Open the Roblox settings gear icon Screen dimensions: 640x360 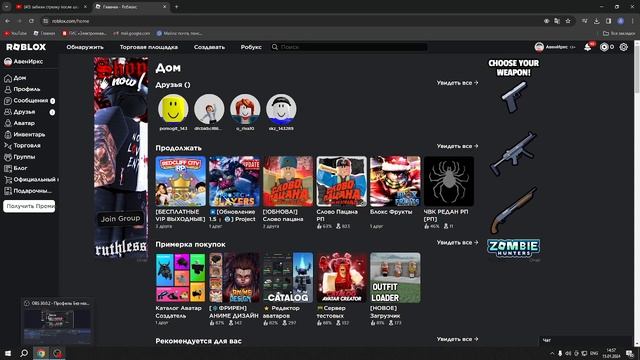pyautogui.click(x=624, y=47)
